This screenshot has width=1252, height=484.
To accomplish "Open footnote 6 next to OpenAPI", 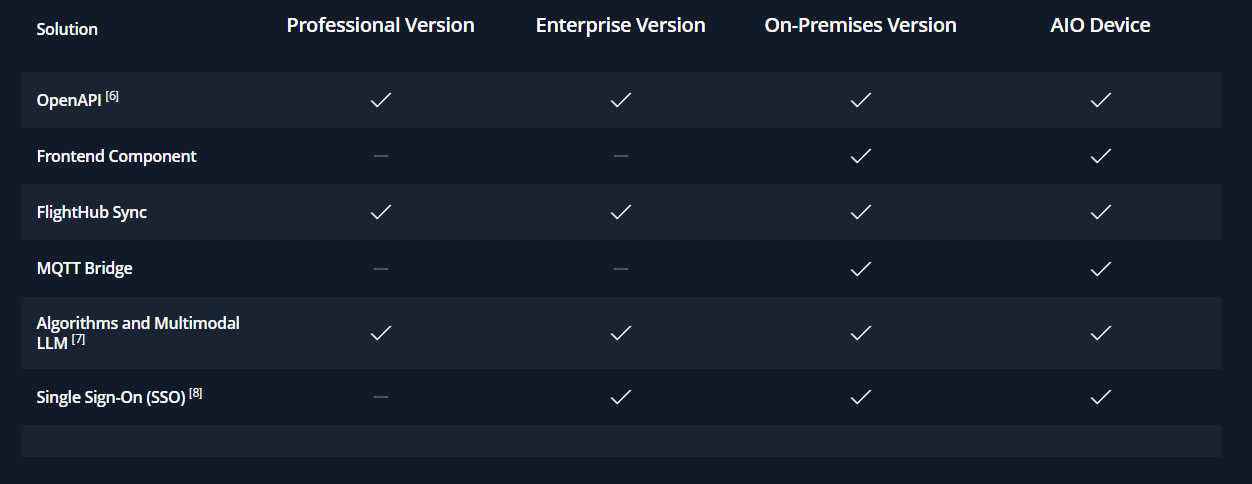I will pyautogui.click(x=112, y=96).
